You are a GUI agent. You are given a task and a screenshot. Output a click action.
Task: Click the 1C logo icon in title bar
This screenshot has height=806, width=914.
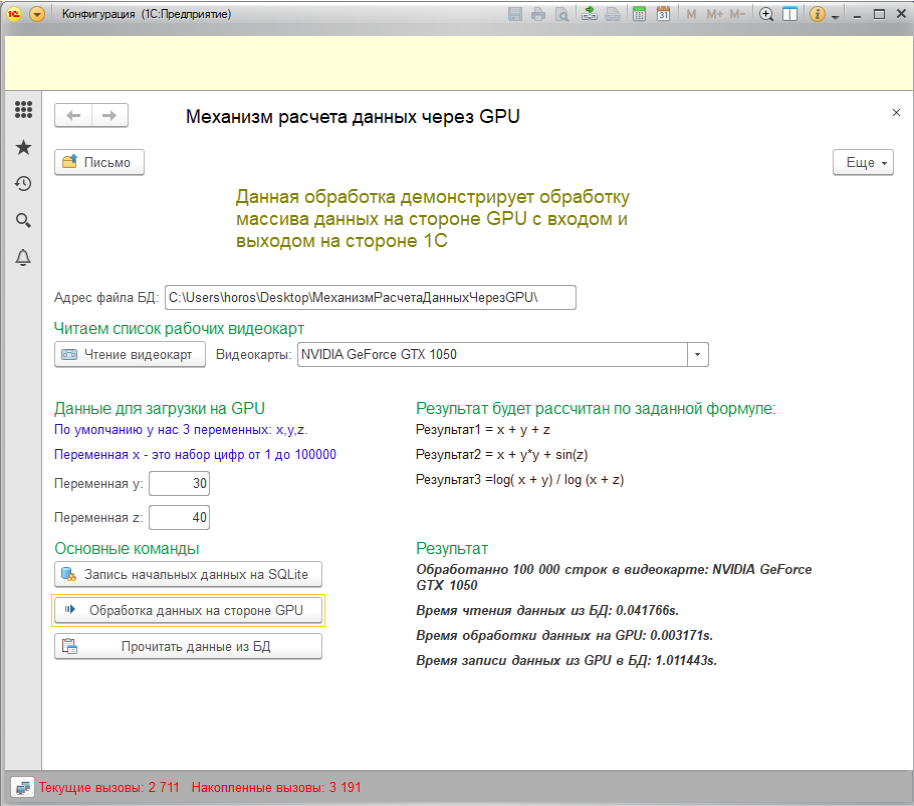pos(14,14)
